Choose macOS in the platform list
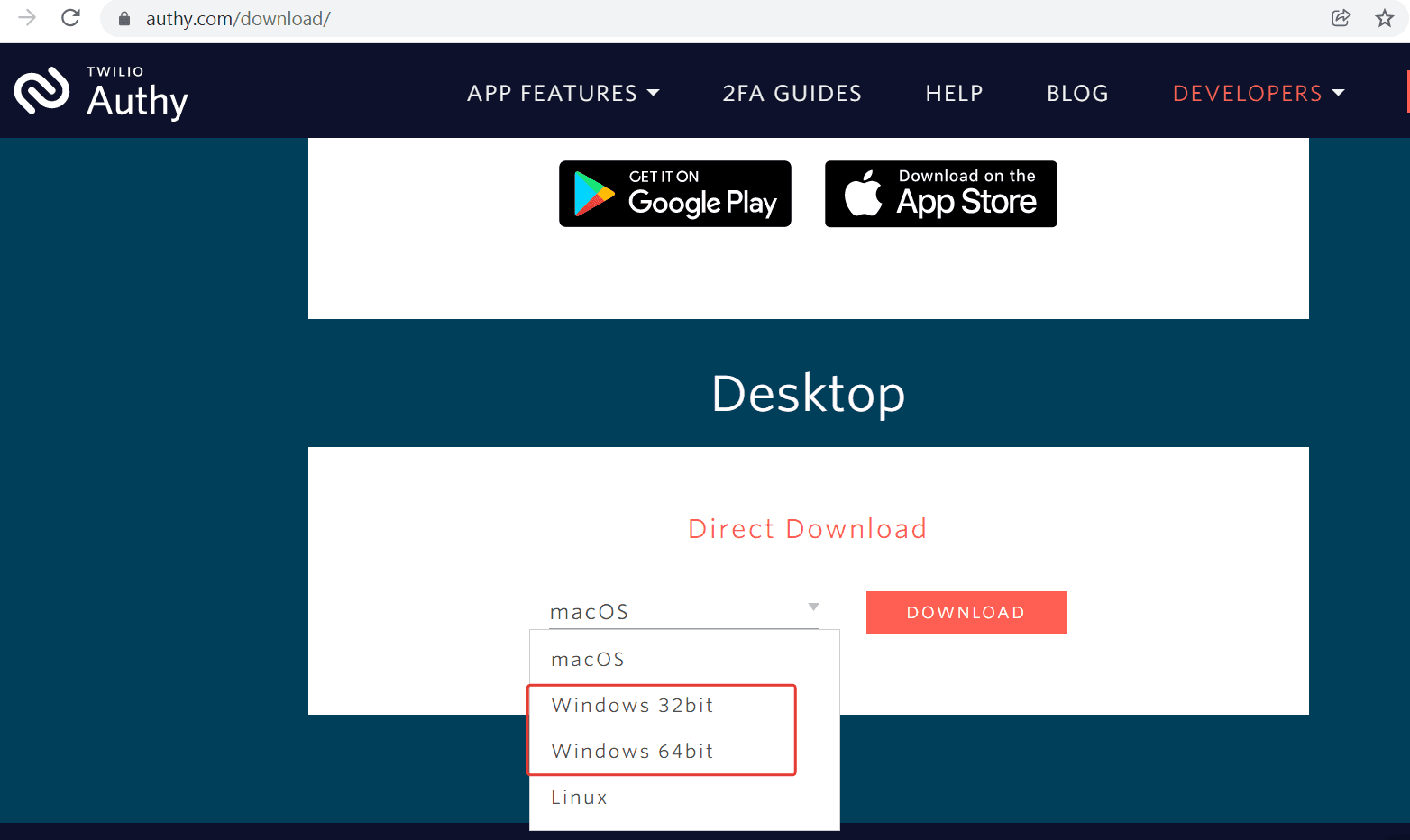Image resolution: width=1410 pixels, height=840 pixels. 588,660
